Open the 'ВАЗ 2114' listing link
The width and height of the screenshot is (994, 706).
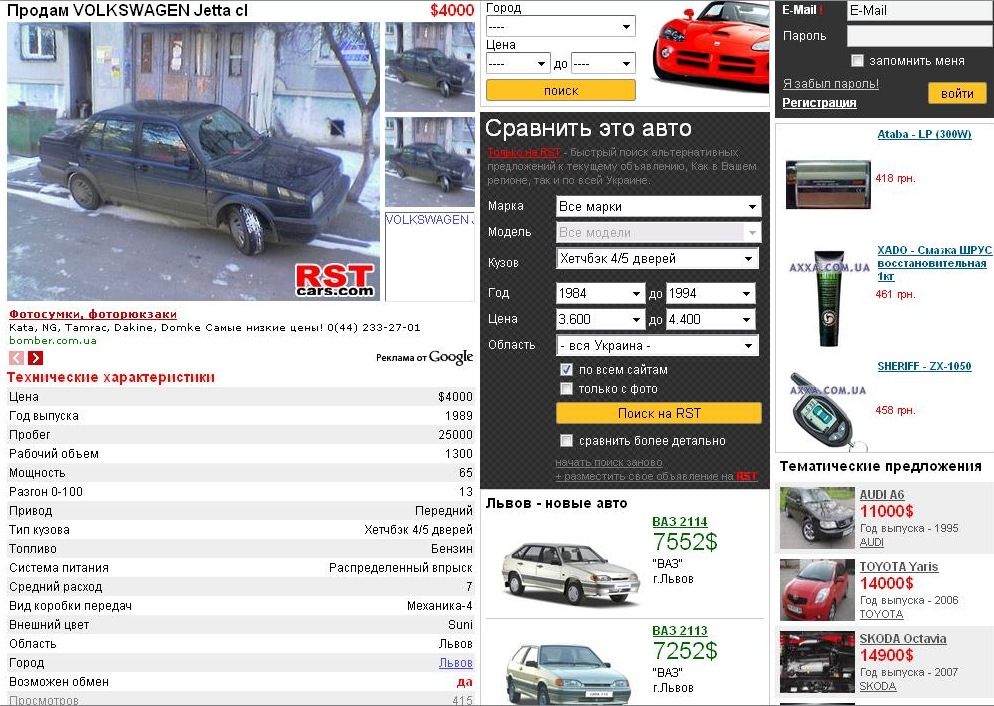(x=680, y=522)
